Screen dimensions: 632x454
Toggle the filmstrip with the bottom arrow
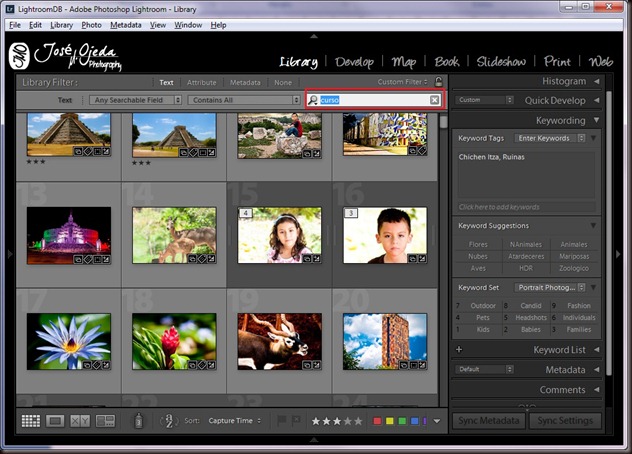[x=314, y=440]
